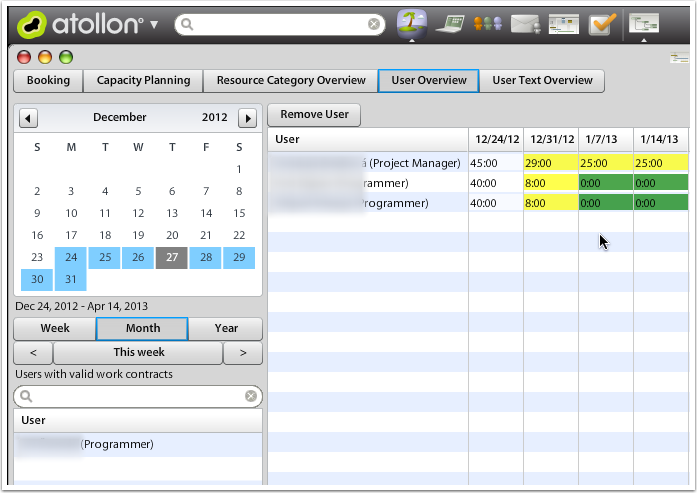Image resolution: width=697 pixels, height=493 pixels.
Task: Click the orange checkmark tasks icon
Action: click(600, 23)
